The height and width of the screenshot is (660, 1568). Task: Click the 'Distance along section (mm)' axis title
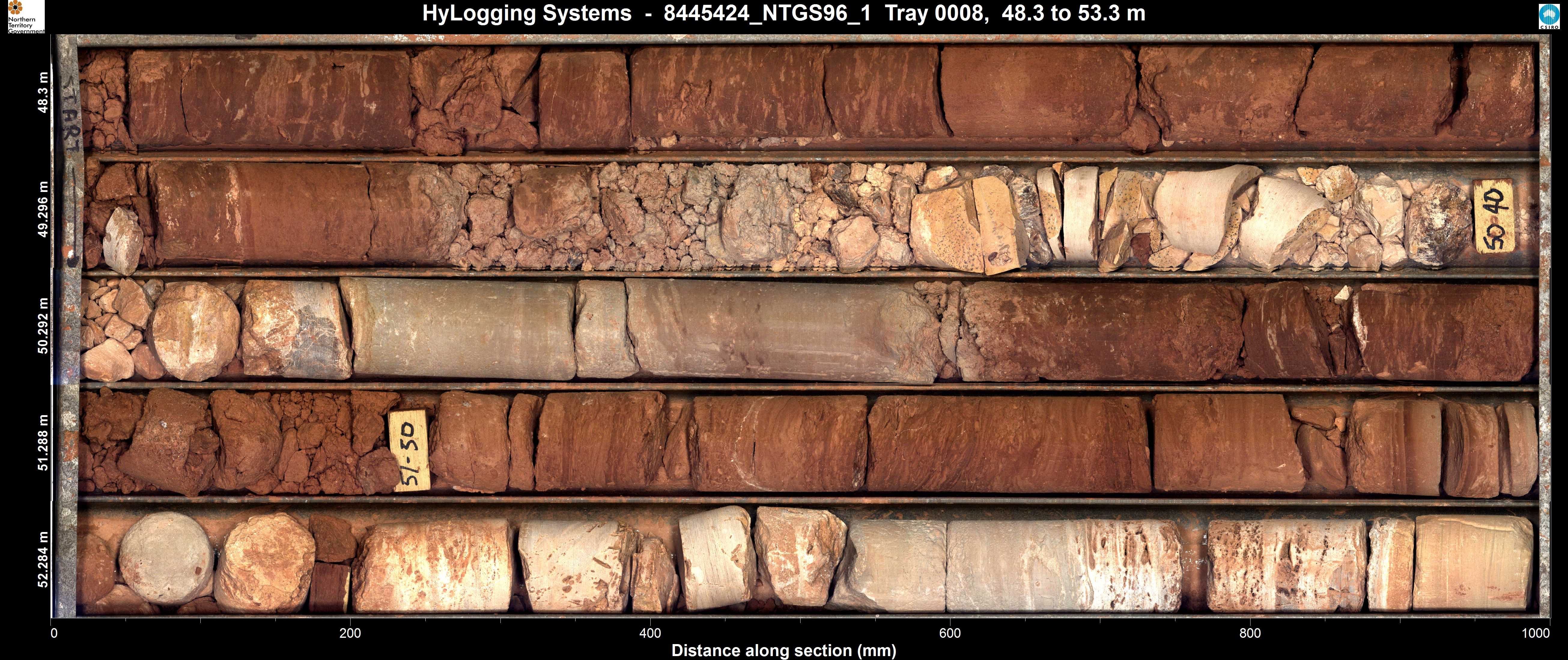783,650
